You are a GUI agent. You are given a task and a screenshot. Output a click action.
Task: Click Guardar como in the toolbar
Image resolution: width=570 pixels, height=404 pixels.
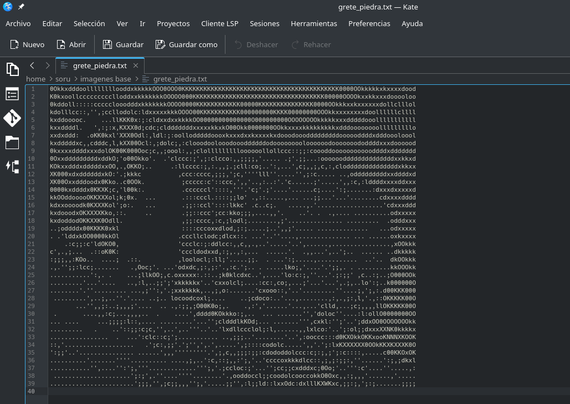coord(186,45)
